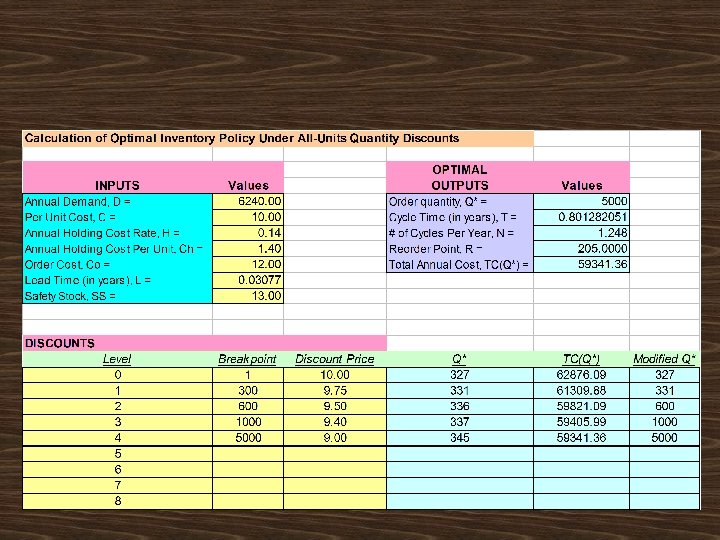The width and height of the screenshot is (720, 540).
Task: Select breakpoint cell 300 for level 1
Action: (x=248, y=391)
